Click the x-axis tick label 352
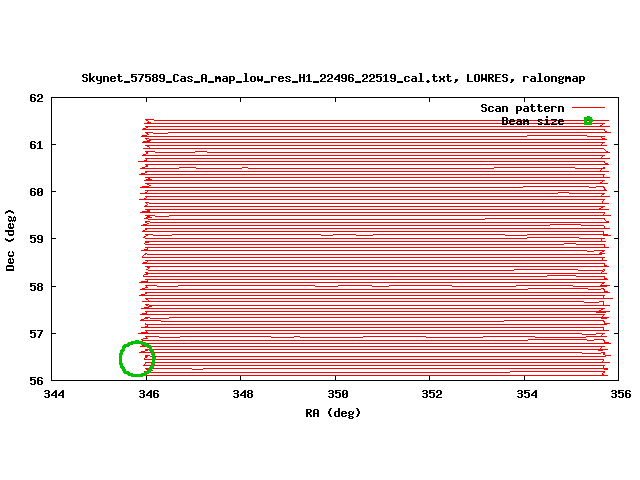 point(432,394)
